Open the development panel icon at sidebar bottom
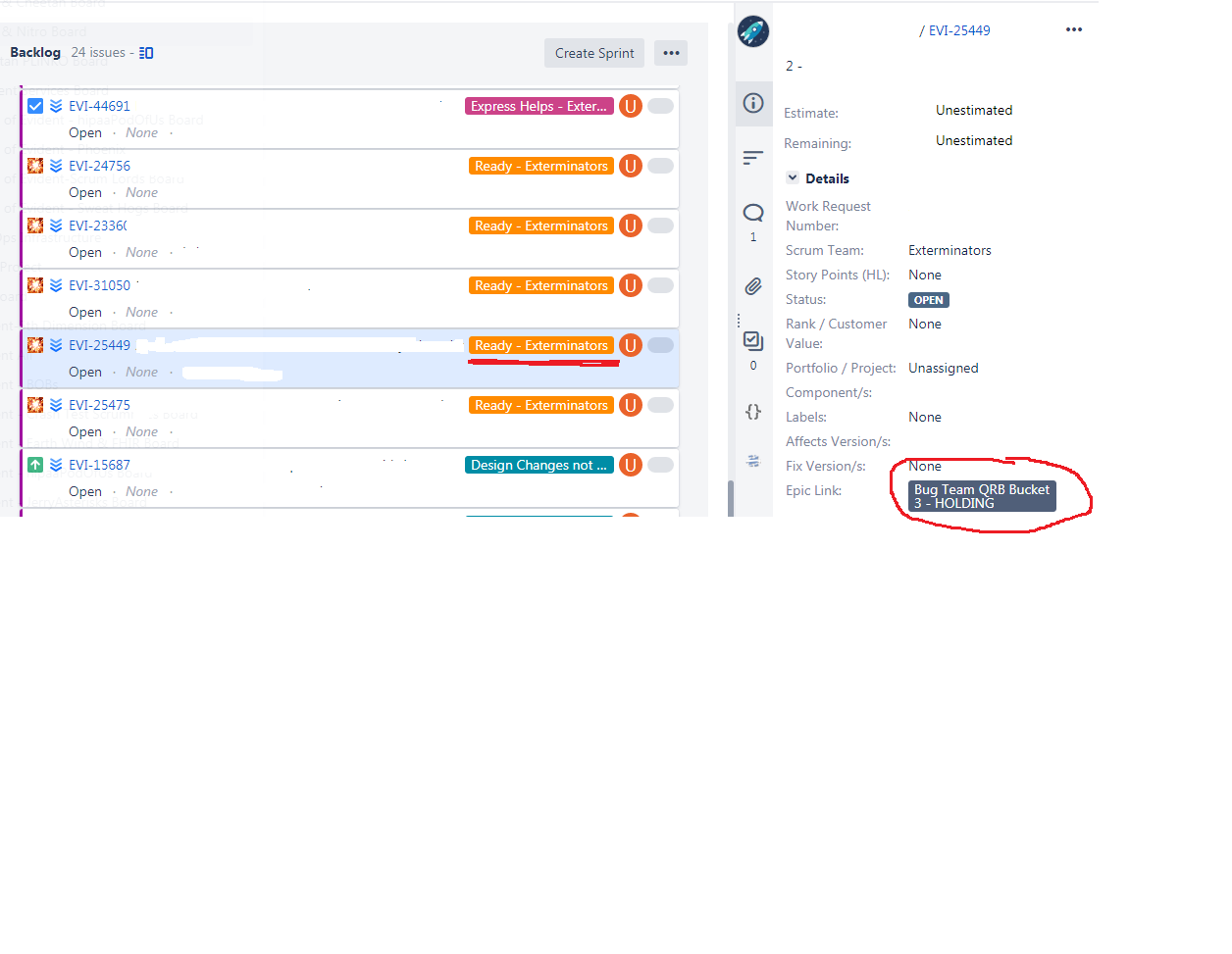This screenshot has width=1232, height=954. click(x=753, y=460)
